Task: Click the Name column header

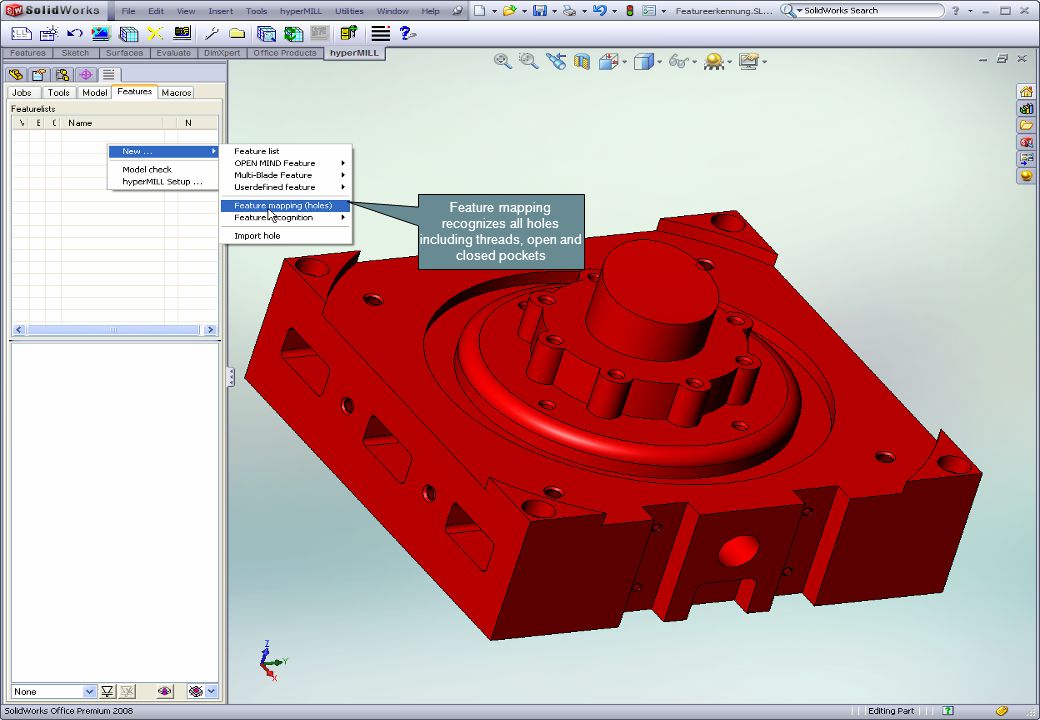Action: (x=113, y=123)
